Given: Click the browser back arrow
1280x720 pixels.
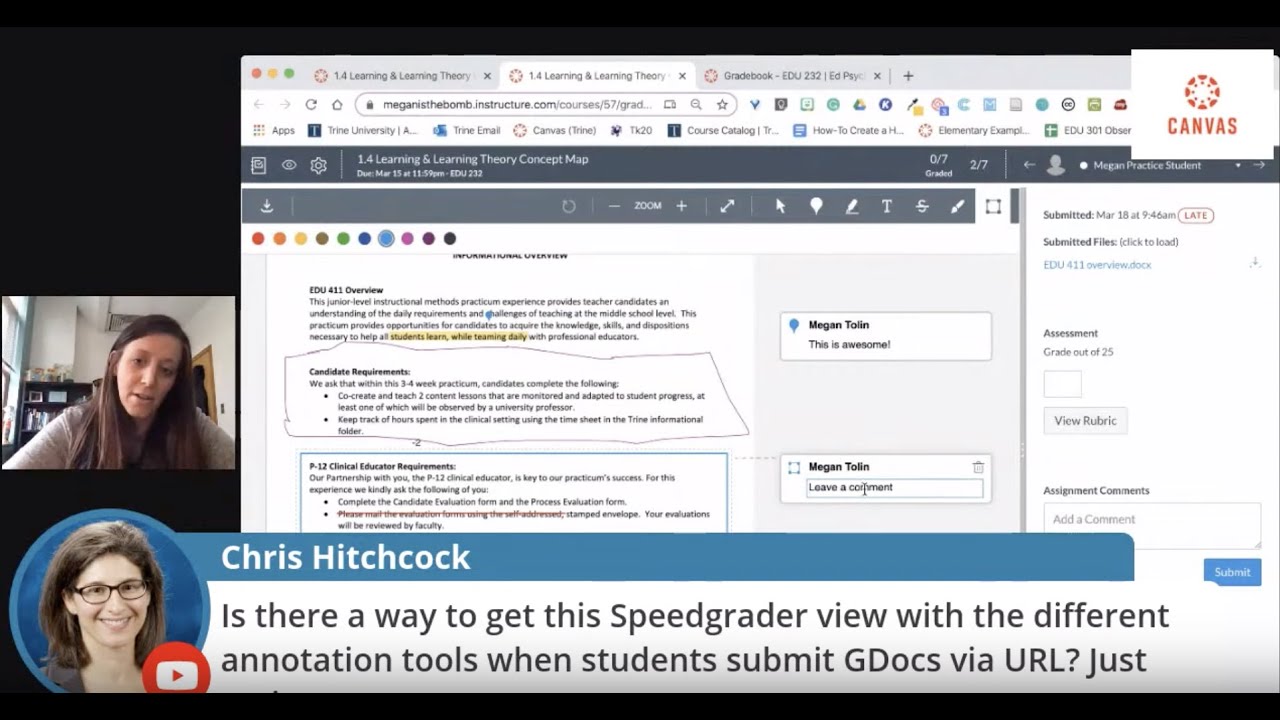Looking at the screenshot, I should [x=259, y=104].
